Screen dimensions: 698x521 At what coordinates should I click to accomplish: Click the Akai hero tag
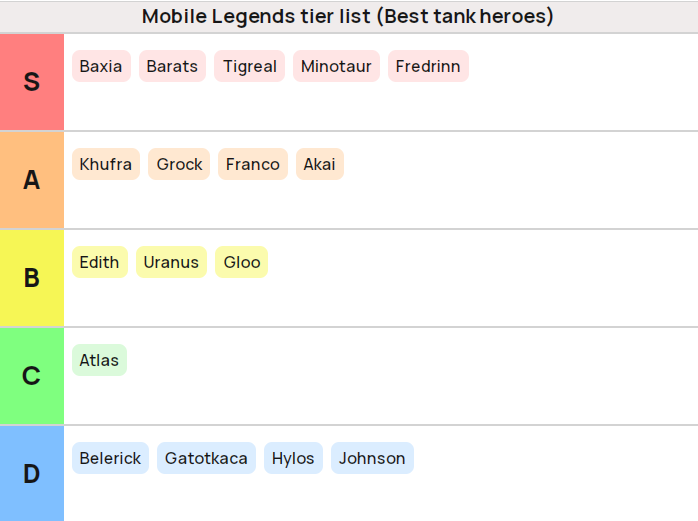(320, 164)
